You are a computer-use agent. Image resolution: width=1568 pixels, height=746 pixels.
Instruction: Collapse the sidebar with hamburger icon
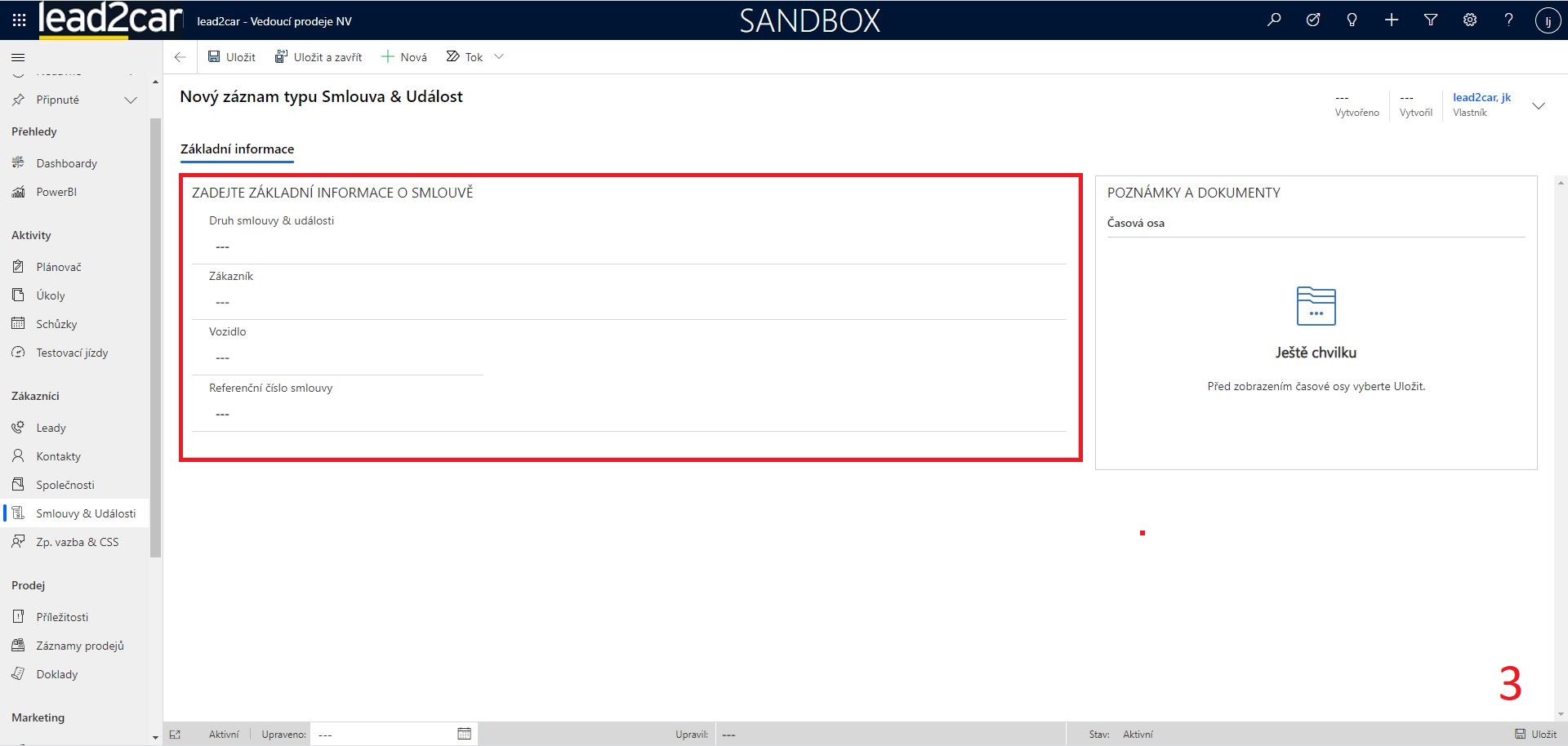click(x=18, y=57)
